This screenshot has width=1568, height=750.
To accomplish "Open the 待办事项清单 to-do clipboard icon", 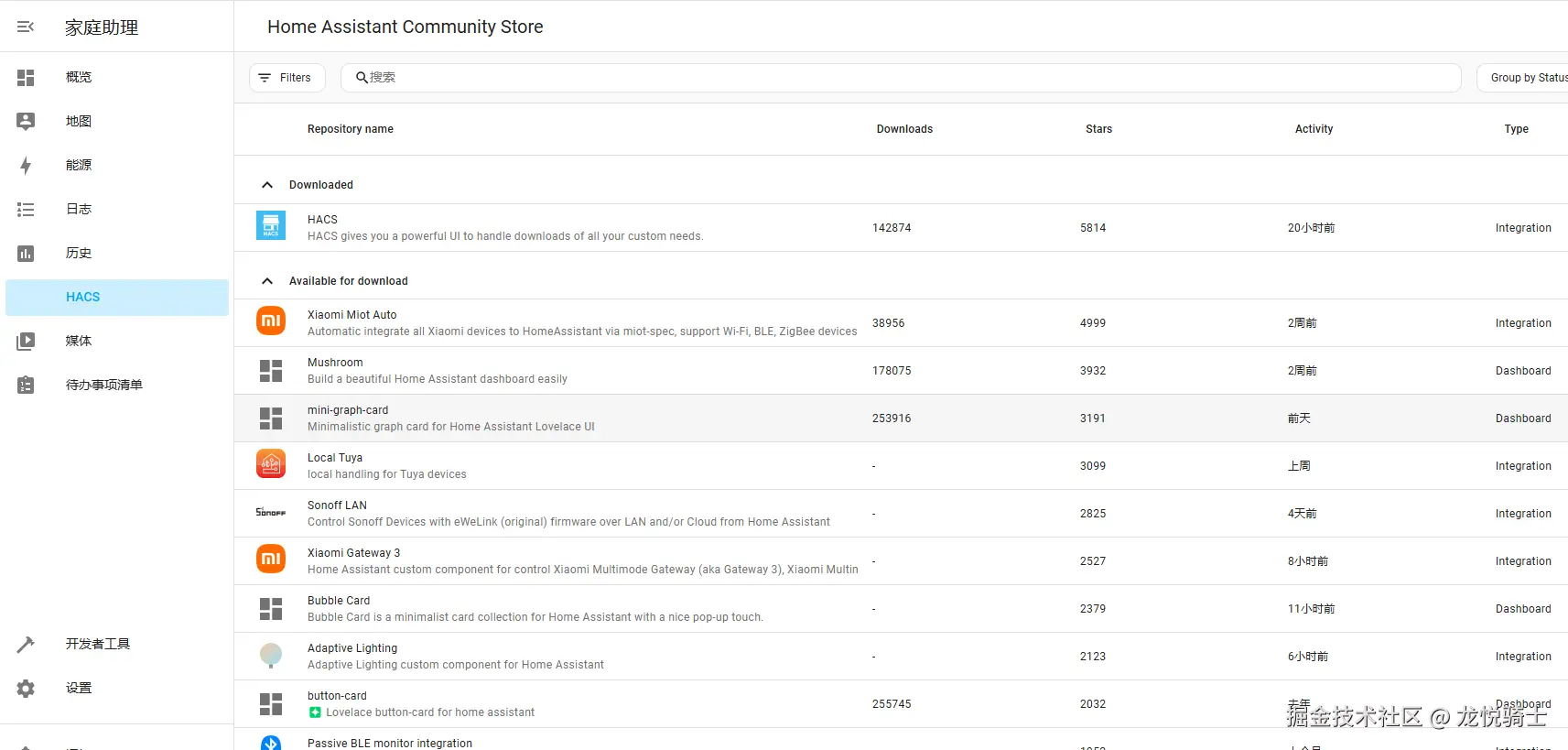I will pos(26,386).
